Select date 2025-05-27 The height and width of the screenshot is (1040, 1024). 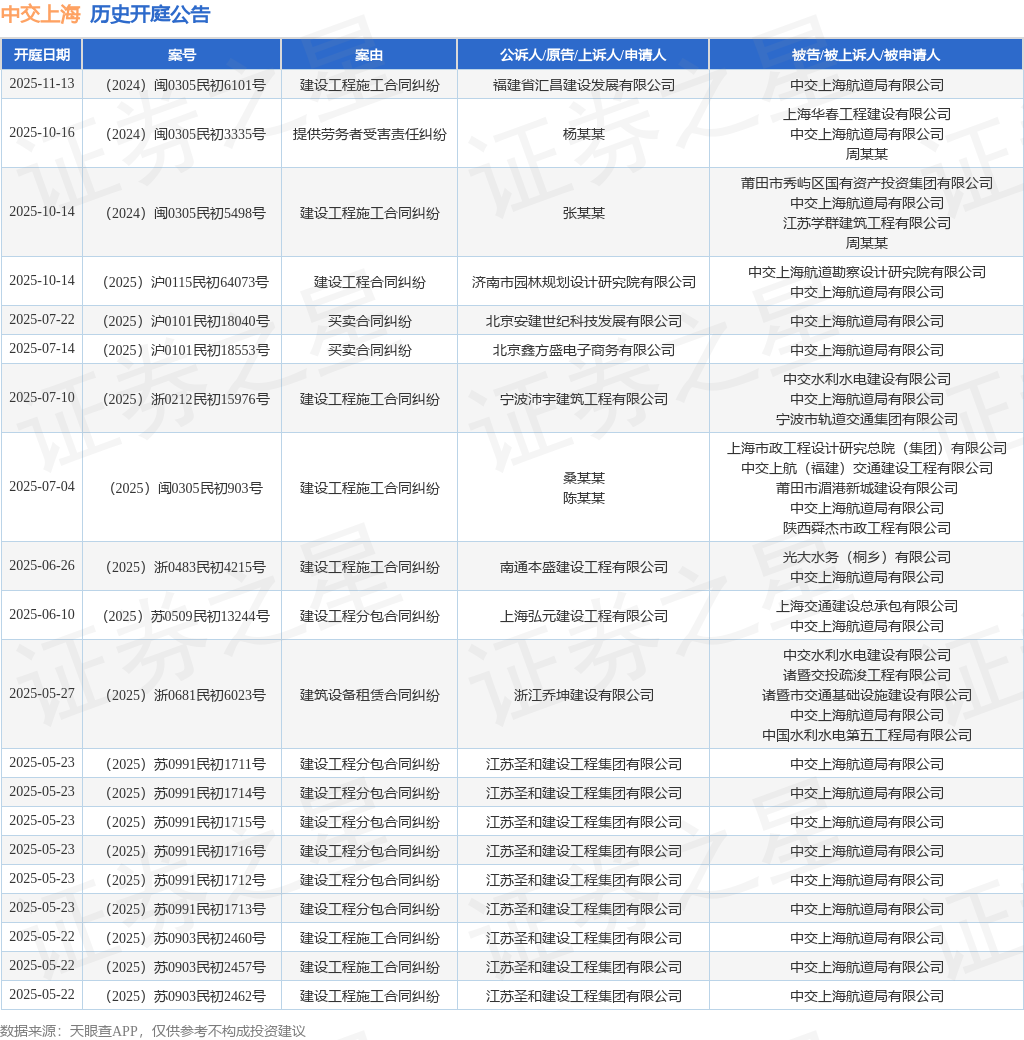pos(42,694)
